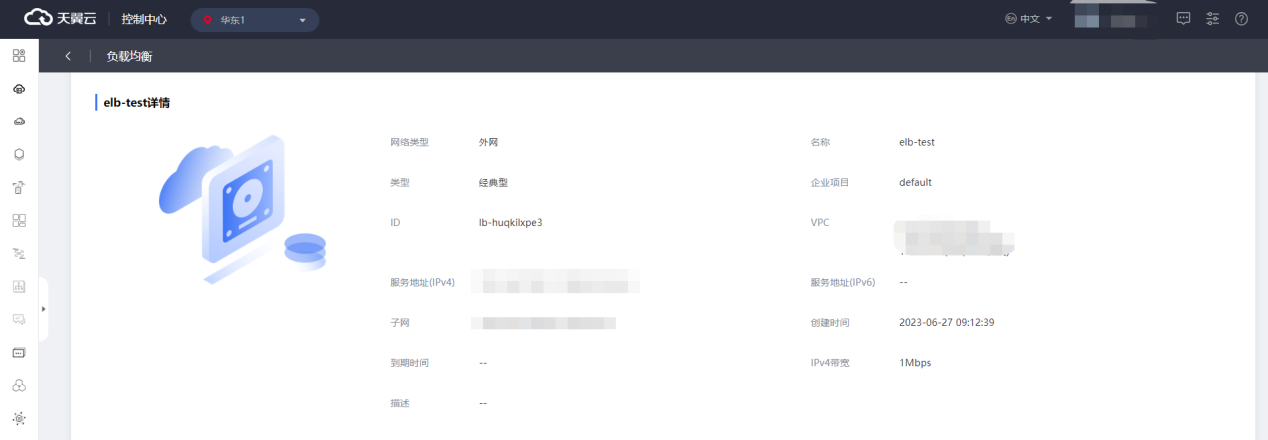
Task: Open the sun-shaped icon at the sidebar bottom
Action: [19, 418]
